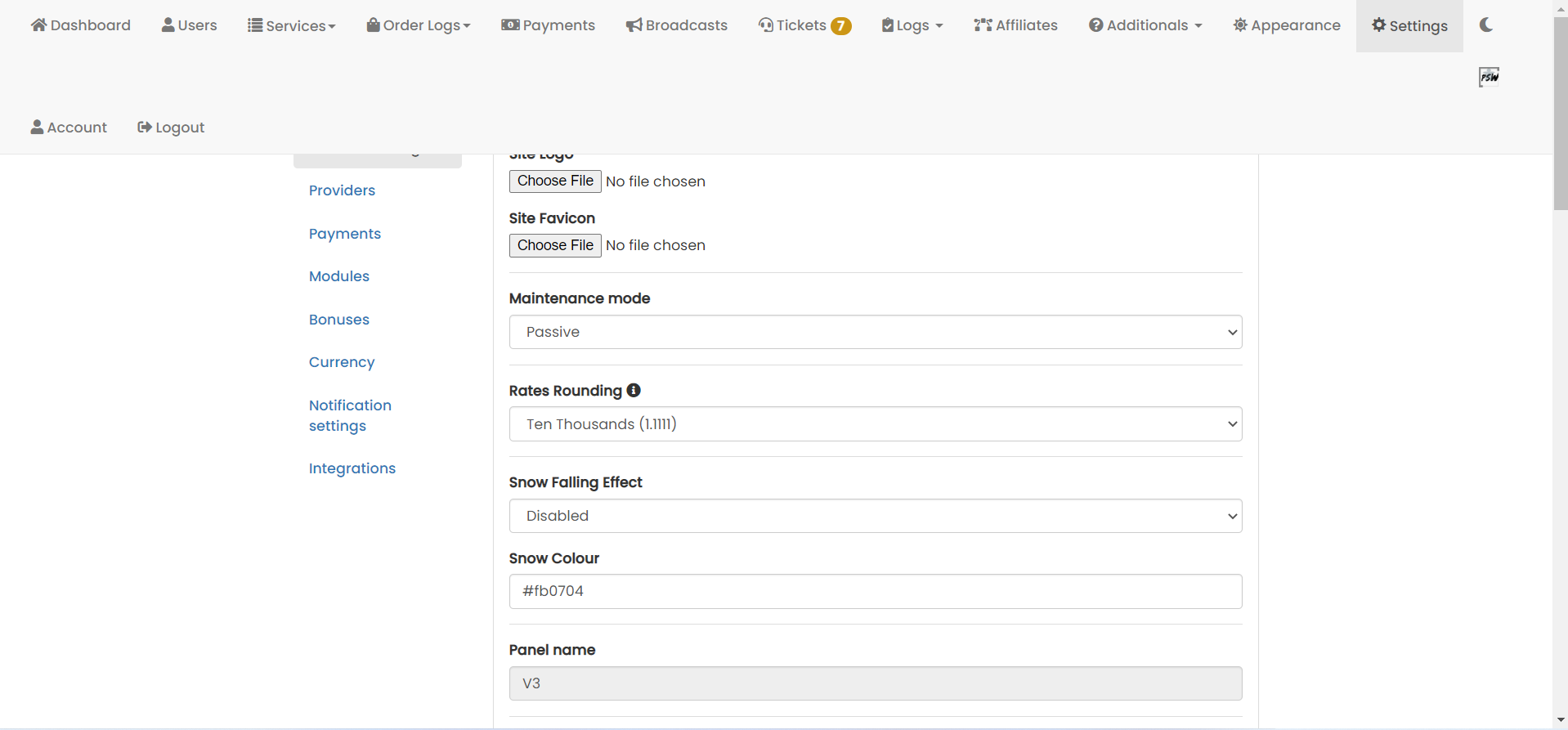Click the Panel name field
This screenshot has width=1568, height=730.
pos(876,683)
